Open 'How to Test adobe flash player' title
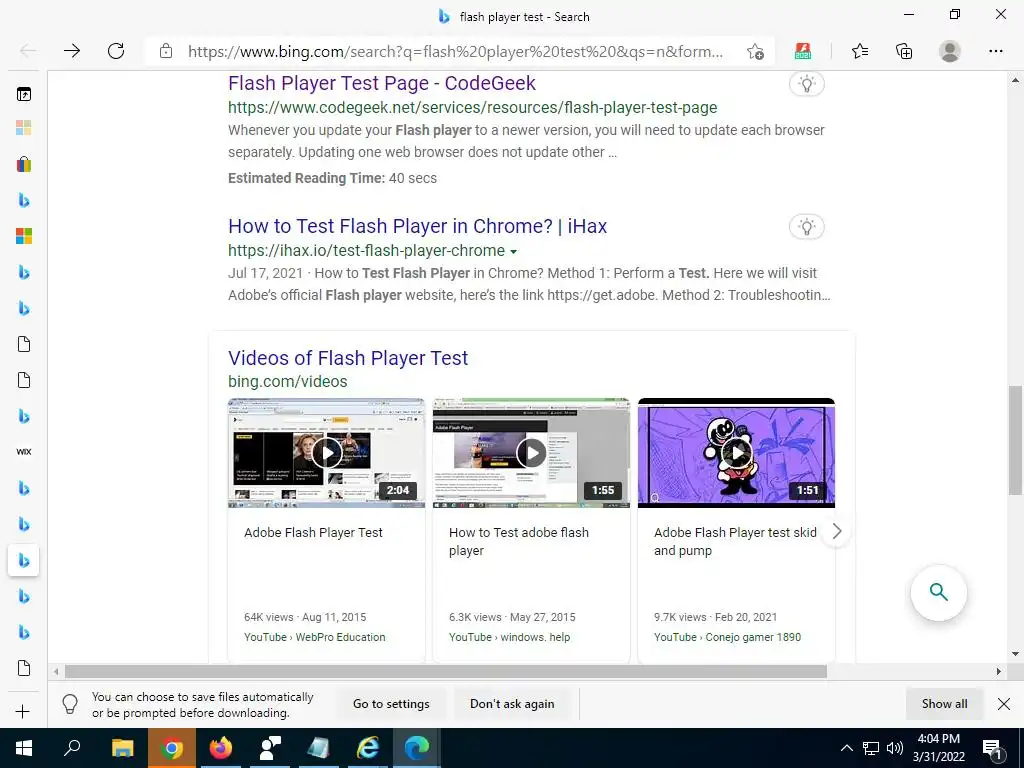Image resolution: width=1024 pixels, height=768 pixels. [519, 541]
